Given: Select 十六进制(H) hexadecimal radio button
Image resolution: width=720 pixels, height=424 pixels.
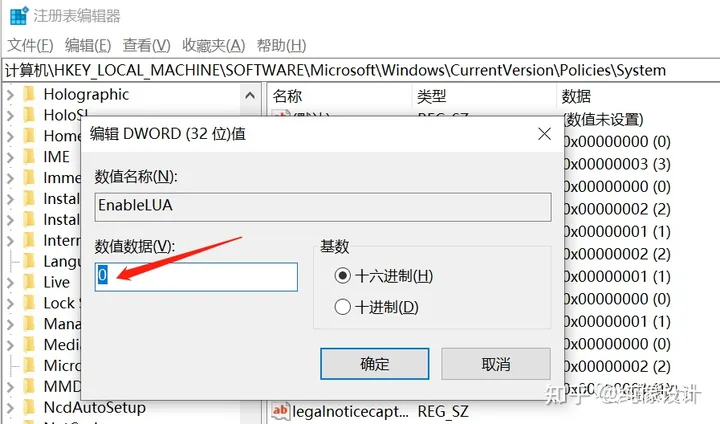Looking at the screenshot, I should point(343,276).
